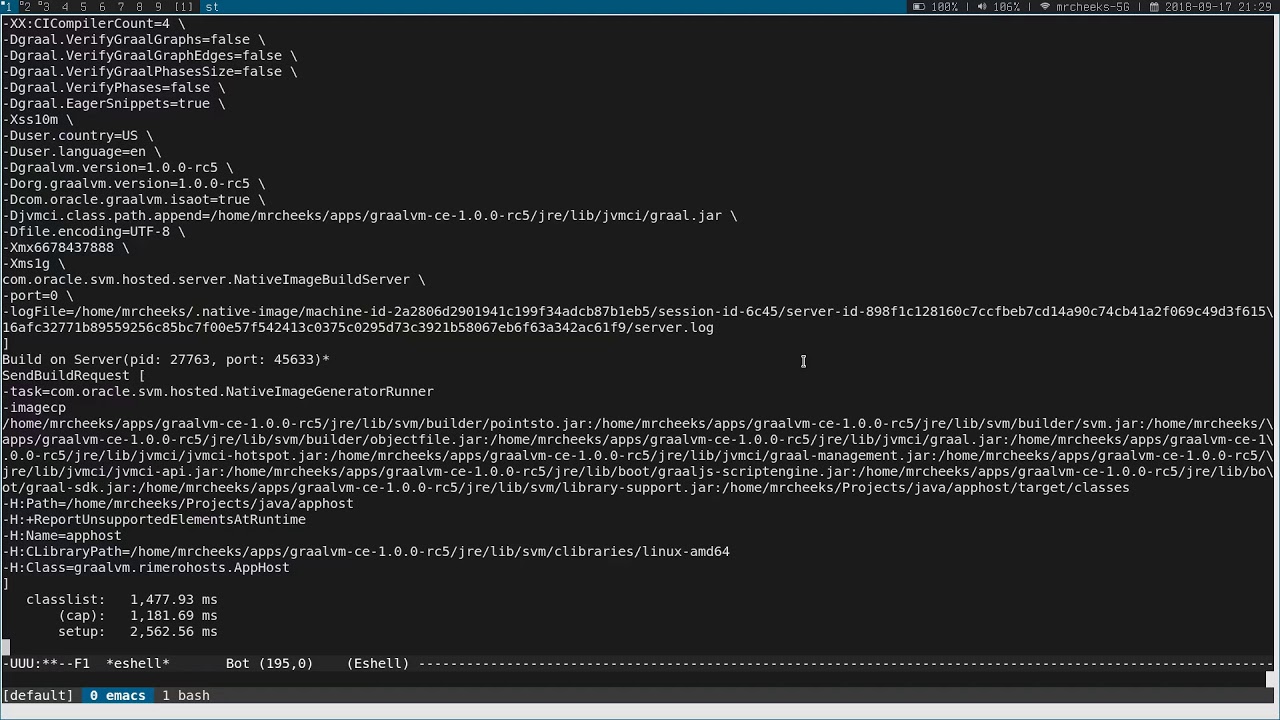The height and width of the screenshot is (720, 1280).
Task: Switch to workspace 3
Action: click(45, 7)
